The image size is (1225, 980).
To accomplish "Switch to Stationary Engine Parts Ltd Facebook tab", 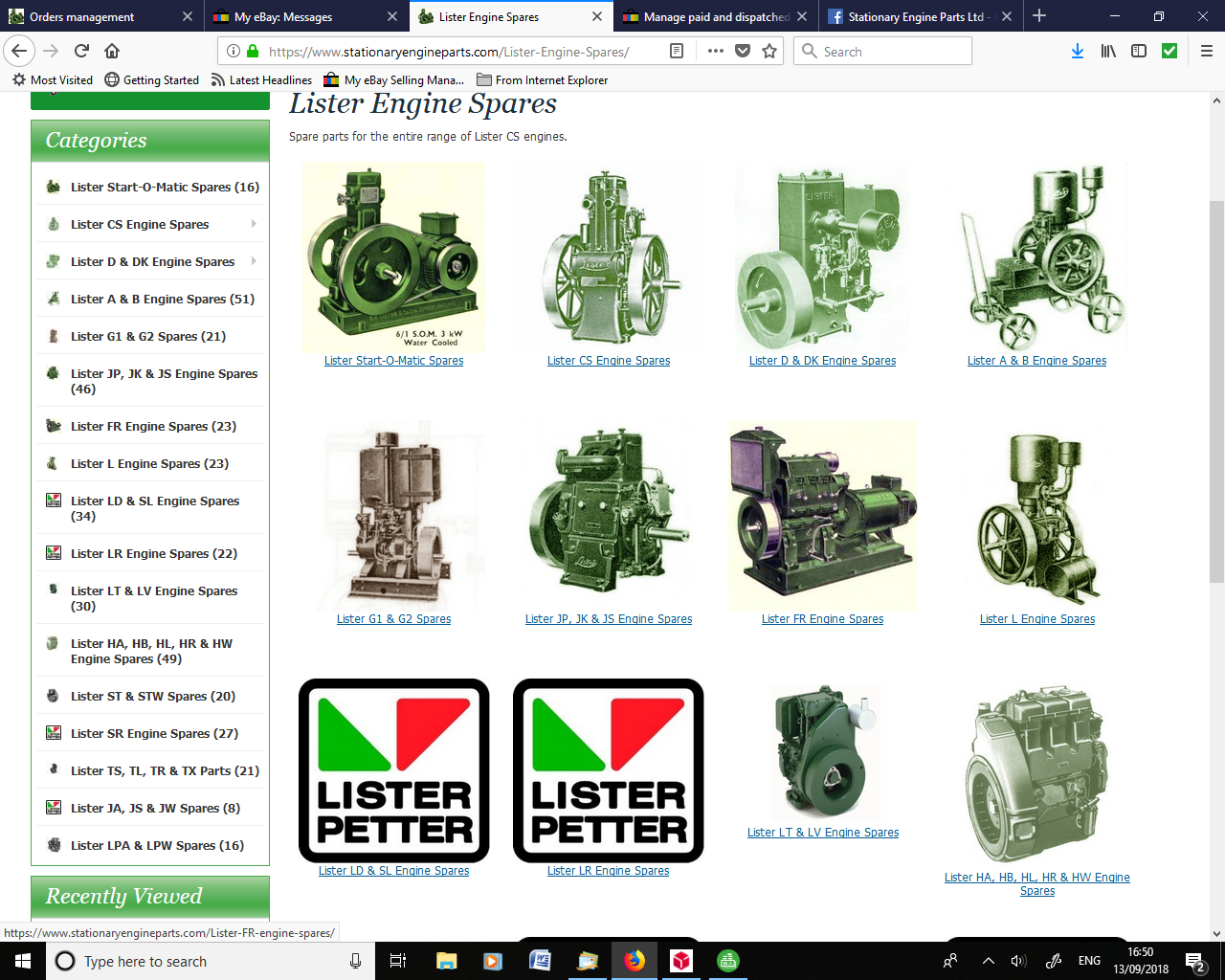I will [920, 16].
